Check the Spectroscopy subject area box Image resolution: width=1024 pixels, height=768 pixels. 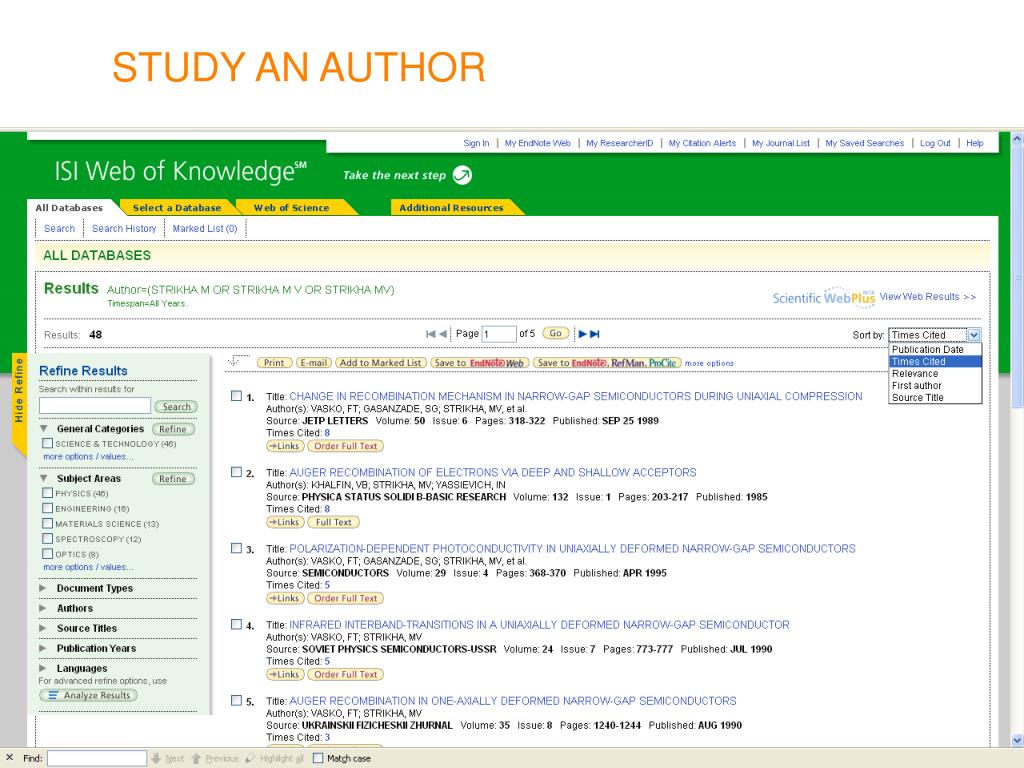point(47,538)
